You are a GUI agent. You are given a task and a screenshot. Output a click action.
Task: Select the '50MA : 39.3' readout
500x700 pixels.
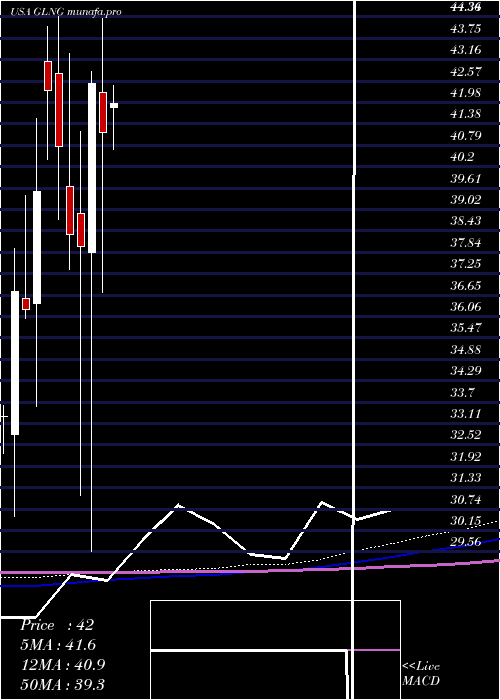click(63, 684)
